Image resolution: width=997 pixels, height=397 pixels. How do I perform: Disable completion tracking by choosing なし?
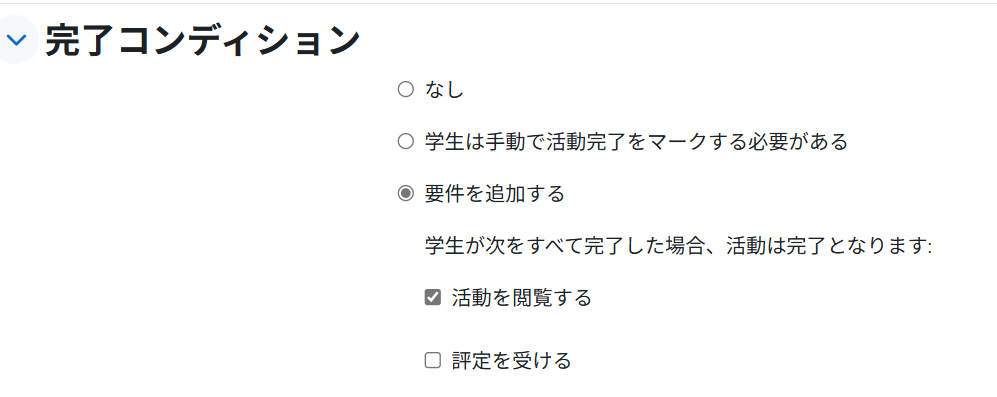pos(405,90)
